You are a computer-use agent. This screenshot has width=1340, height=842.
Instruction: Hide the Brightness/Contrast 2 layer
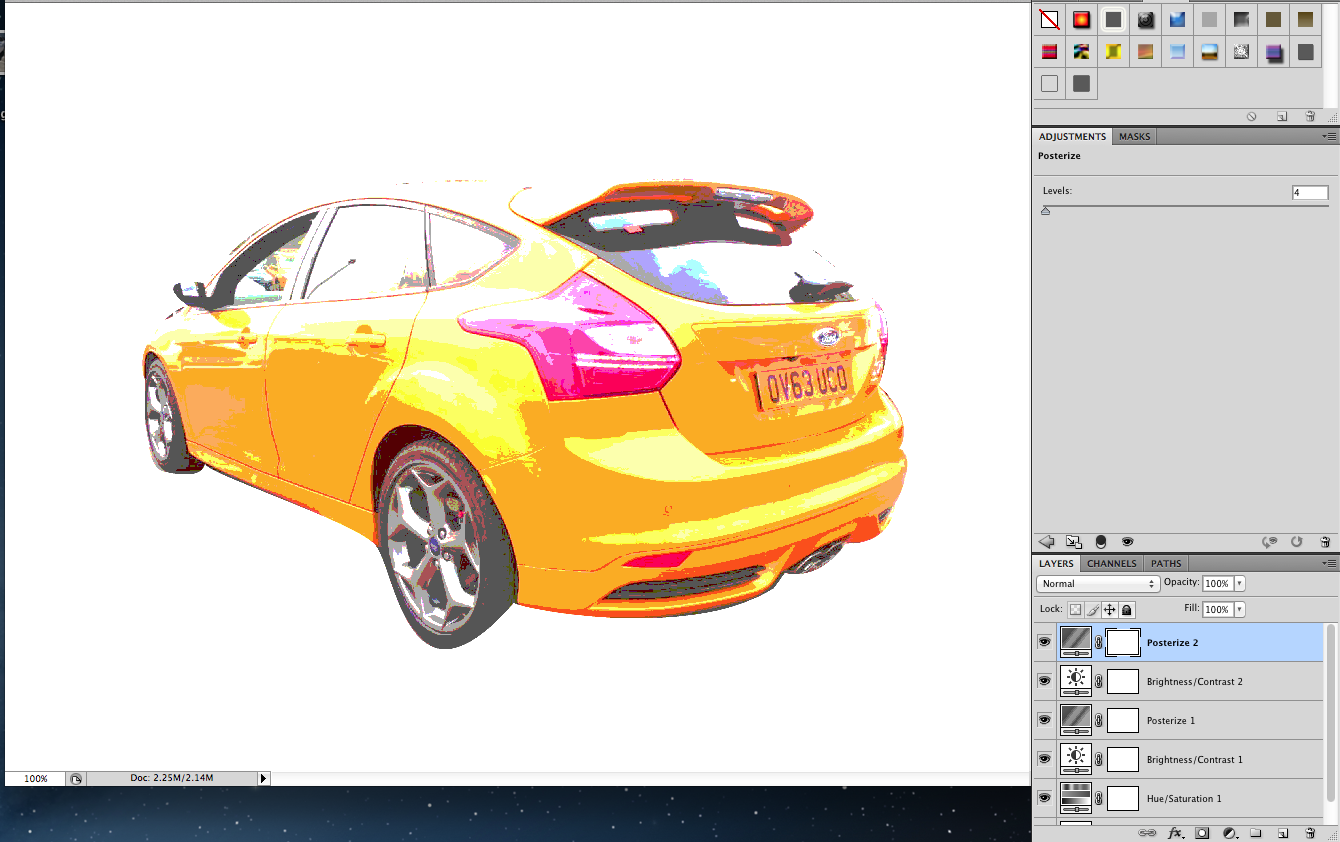[1044, 680]
